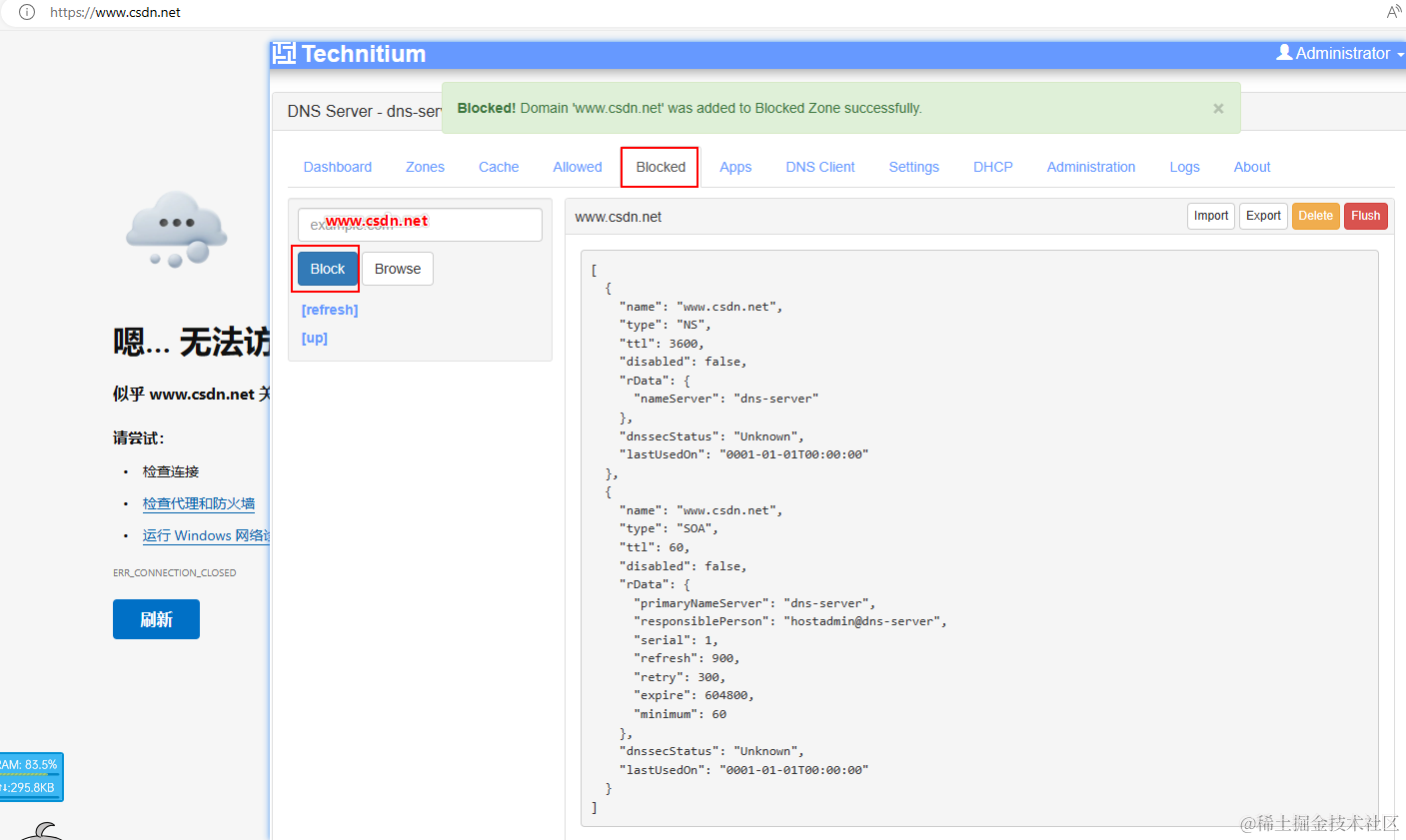
Task: Open the Settings tab
Action: pos(914,167)
